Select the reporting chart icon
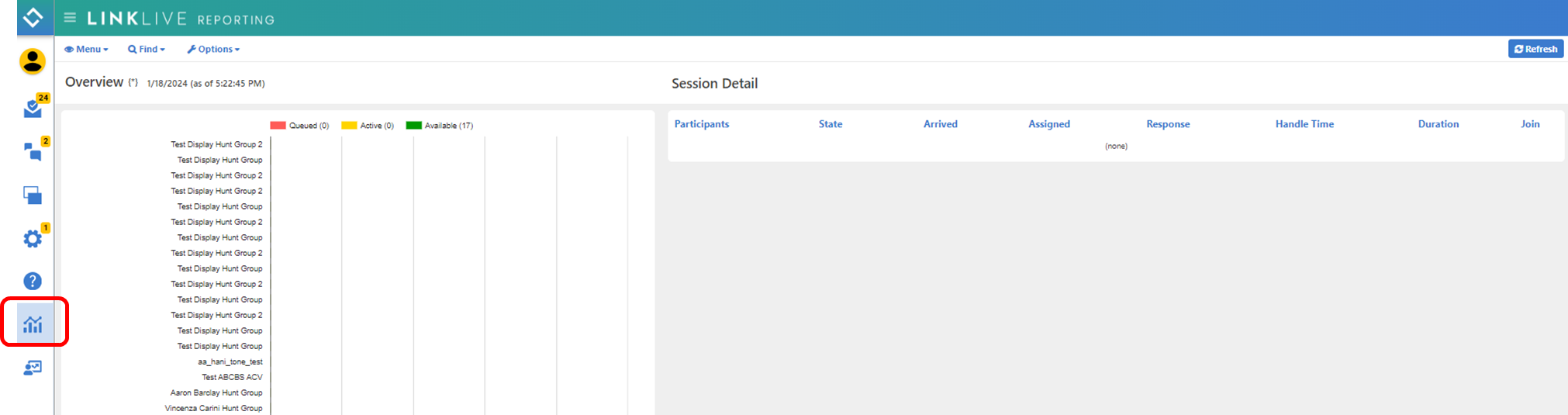This screenshot has height=415, width=1568. 33,324
